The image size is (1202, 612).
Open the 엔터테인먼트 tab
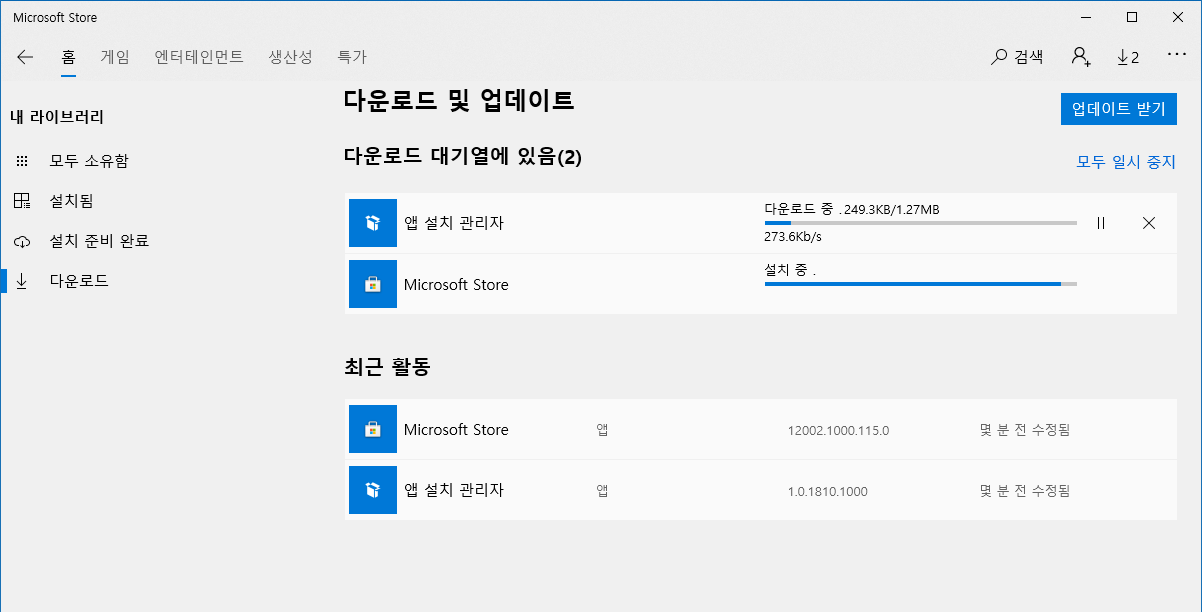(199, 57)
